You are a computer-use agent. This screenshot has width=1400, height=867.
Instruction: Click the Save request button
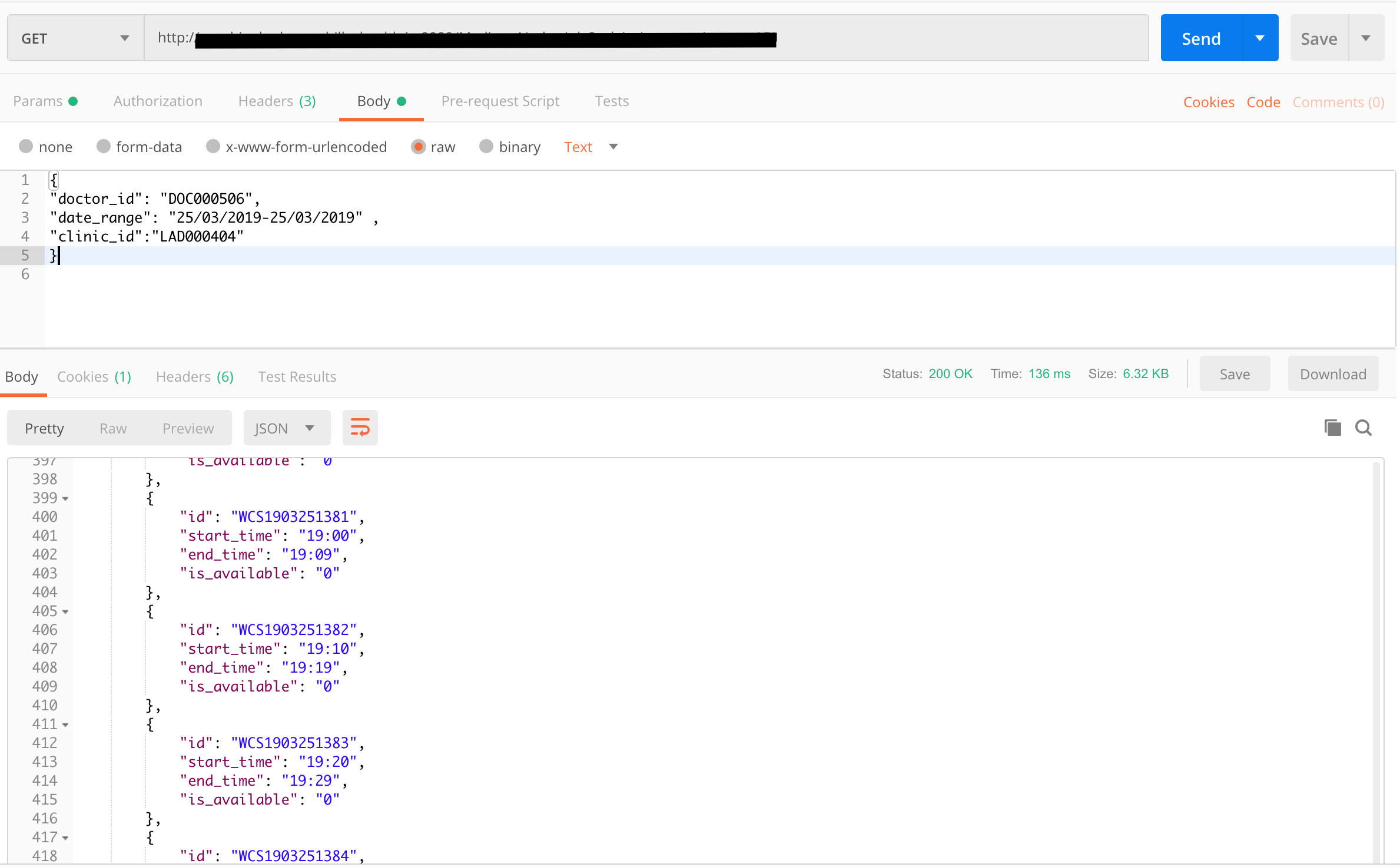[x=1319, y=38]
